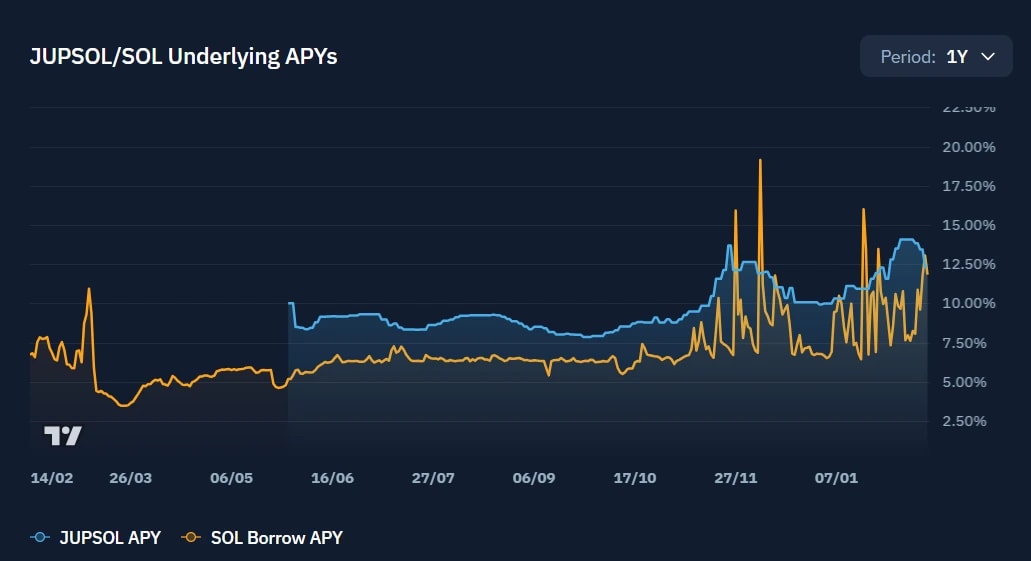1031x561 pixels.
Task: Click the 7.50% y-axis label
Action: (965, 343)
